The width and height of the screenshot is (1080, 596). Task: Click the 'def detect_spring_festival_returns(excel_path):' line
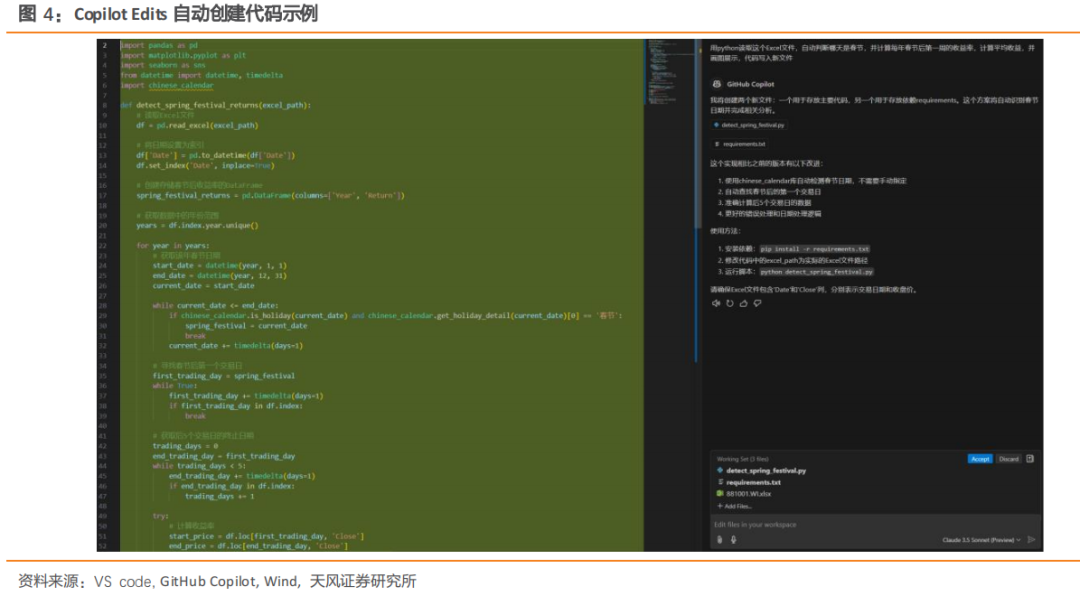(x=216, y=105)
